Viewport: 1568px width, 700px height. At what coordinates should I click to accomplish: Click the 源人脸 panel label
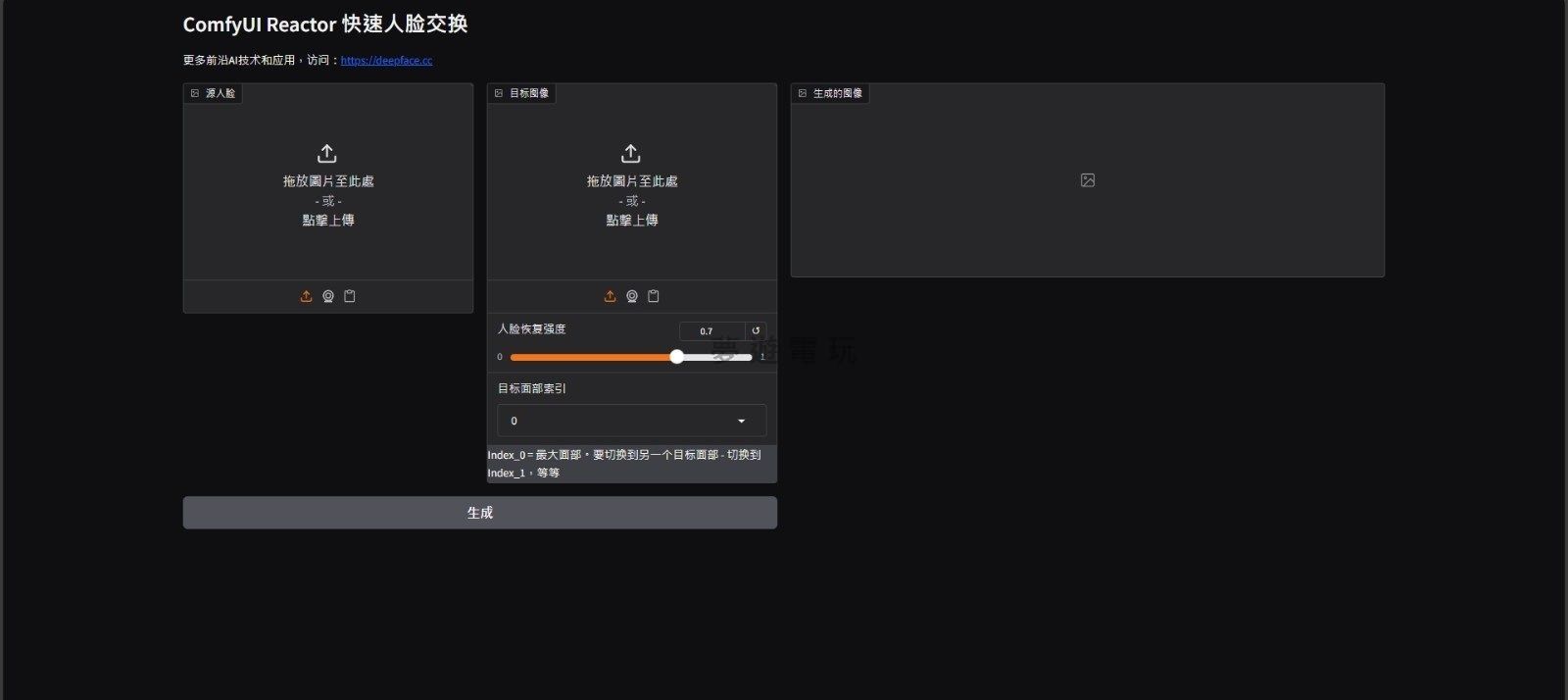pyautogui.click(x=213, y=93)
